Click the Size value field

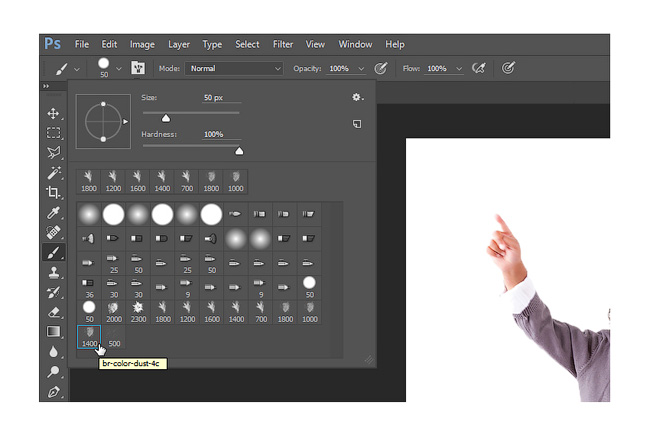click(221, 98)
